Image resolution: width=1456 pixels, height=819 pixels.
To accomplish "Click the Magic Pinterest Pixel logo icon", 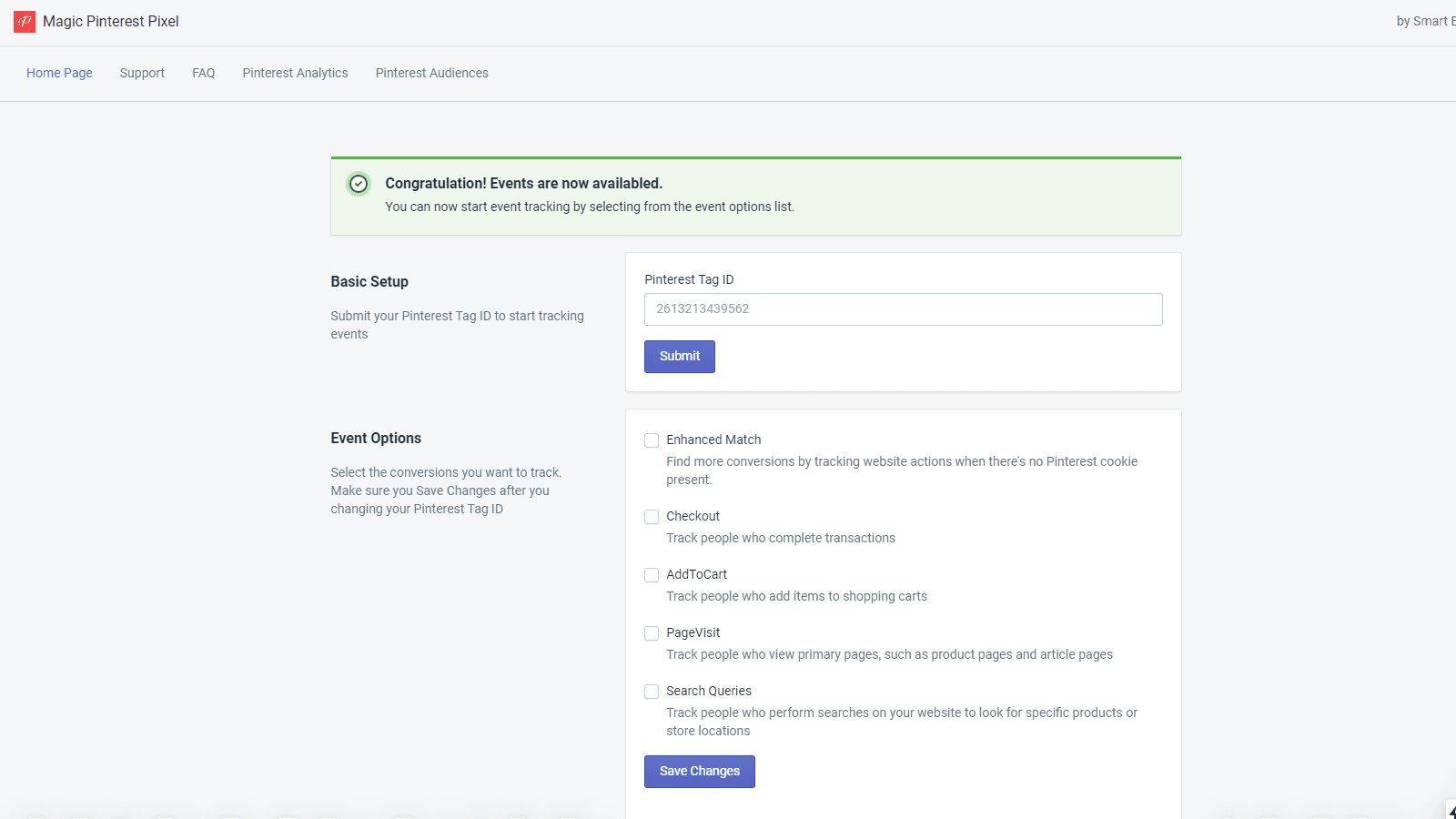I will (x=23, y=20).
